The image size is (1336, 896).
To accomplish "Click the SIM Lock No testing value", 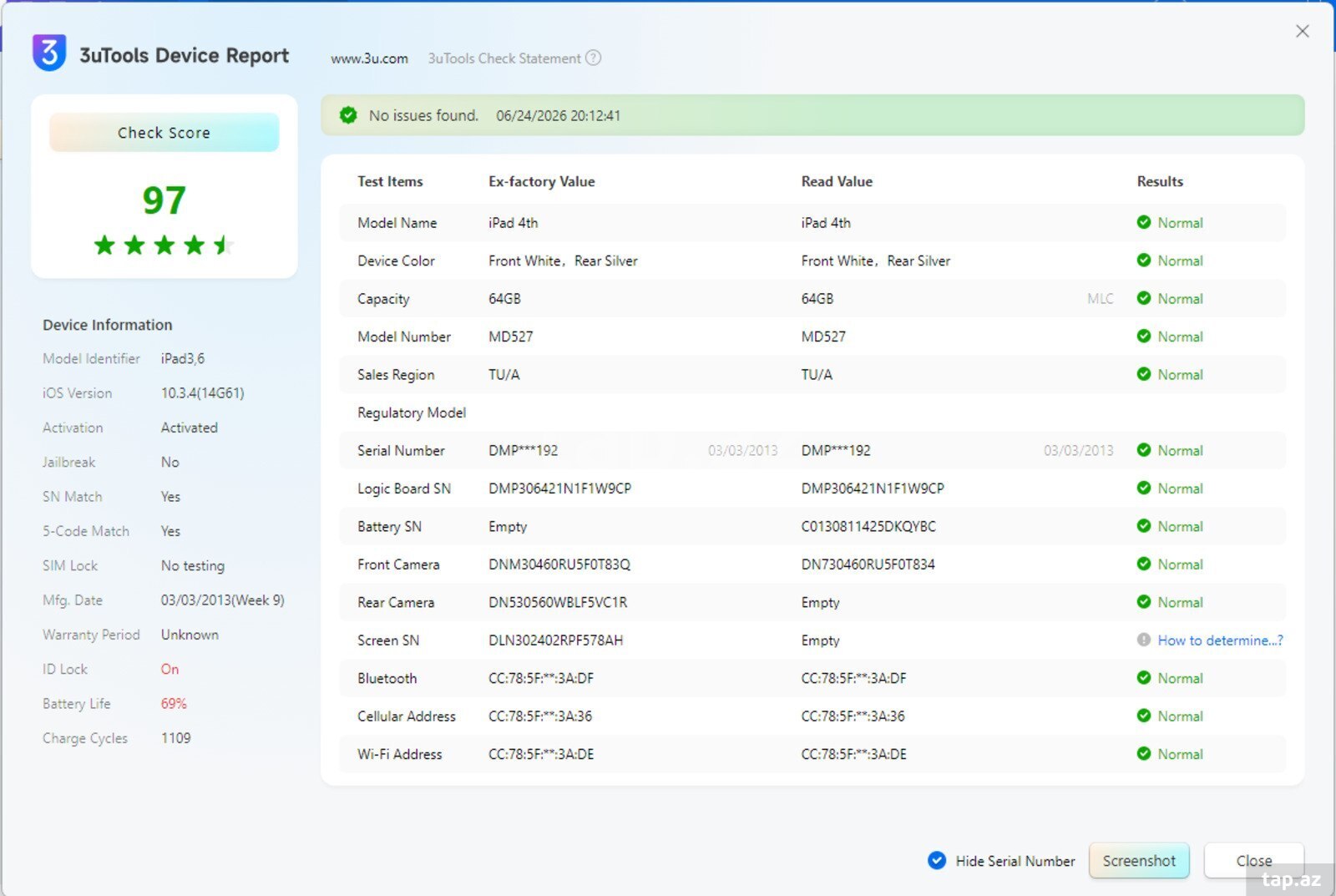I will pos(193,565).
